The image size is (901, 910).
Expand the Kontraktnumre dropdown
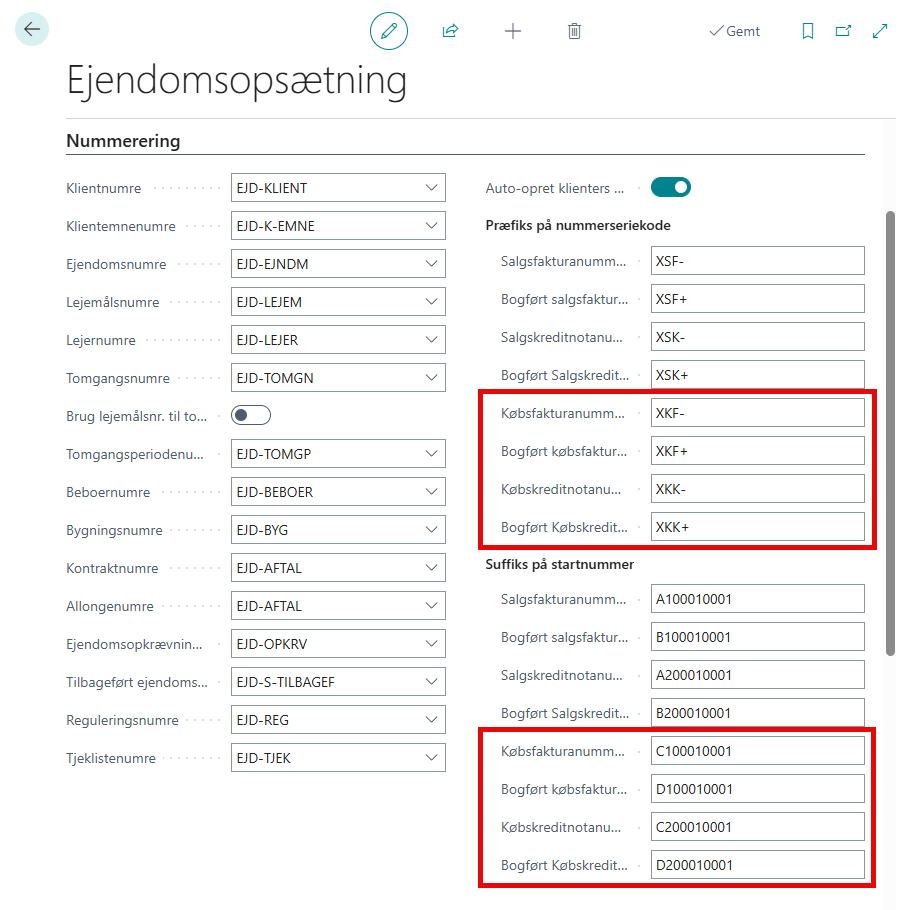tap(431, 568)
